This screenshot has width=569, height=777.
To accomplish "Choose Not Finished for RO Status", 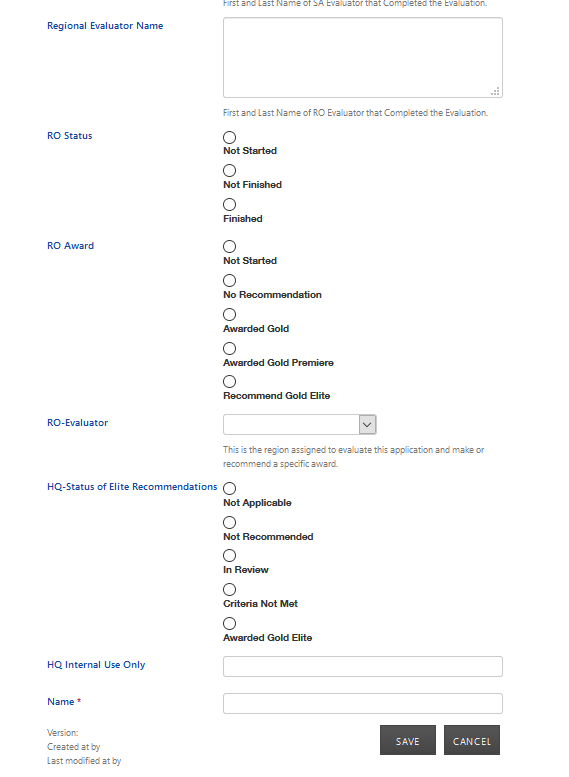I will [x=229, y=170].
